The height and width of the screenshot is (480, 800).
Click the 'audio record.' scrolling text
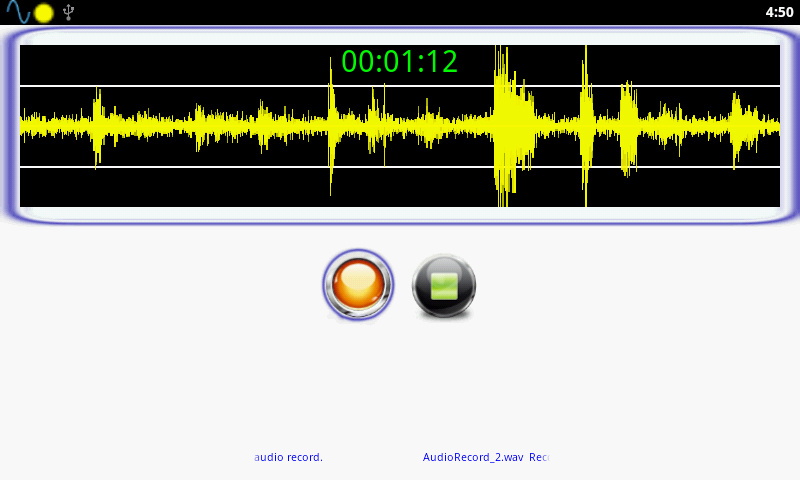pos(288,457)
